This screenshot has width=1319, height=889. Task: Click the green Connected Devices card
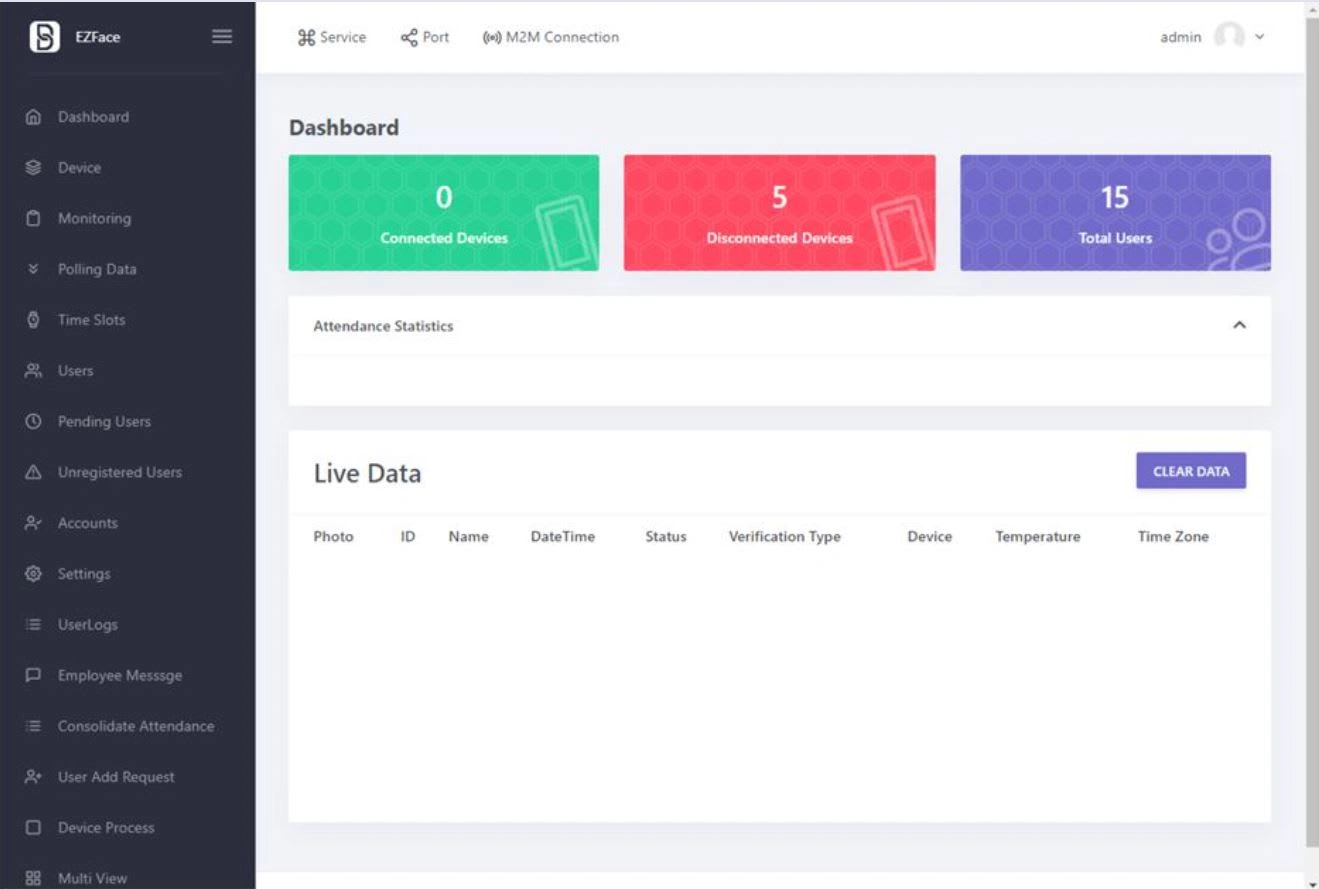click(444, 212)
